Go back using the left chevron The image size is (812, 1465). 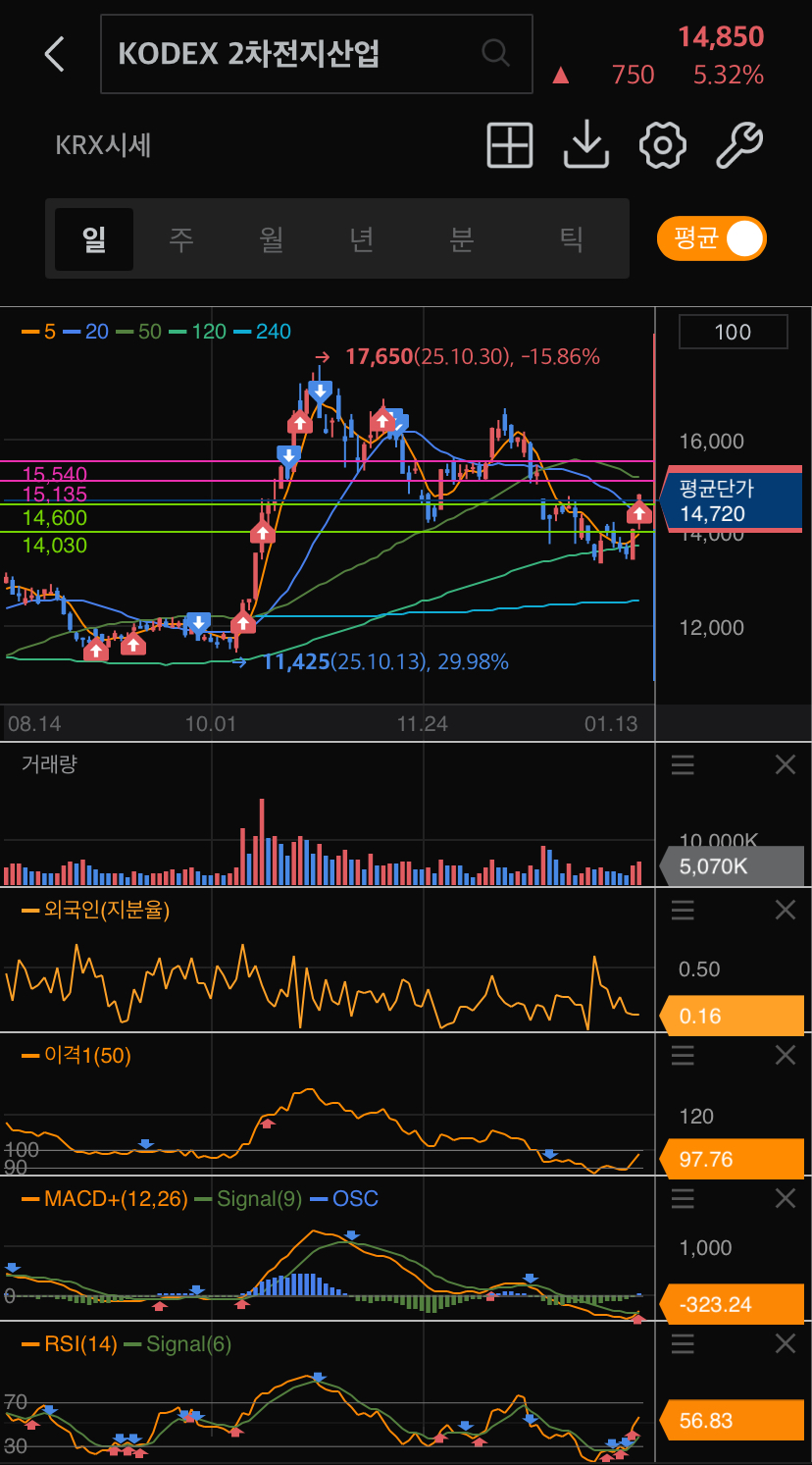pos(54,54)
